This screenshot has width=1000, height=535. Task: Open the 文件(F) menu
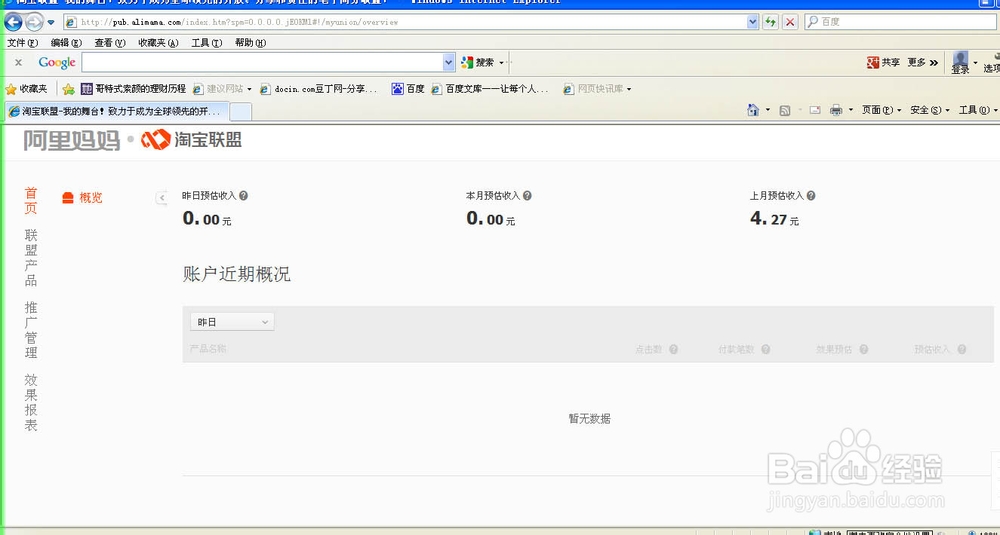click(x=22, y=43)
